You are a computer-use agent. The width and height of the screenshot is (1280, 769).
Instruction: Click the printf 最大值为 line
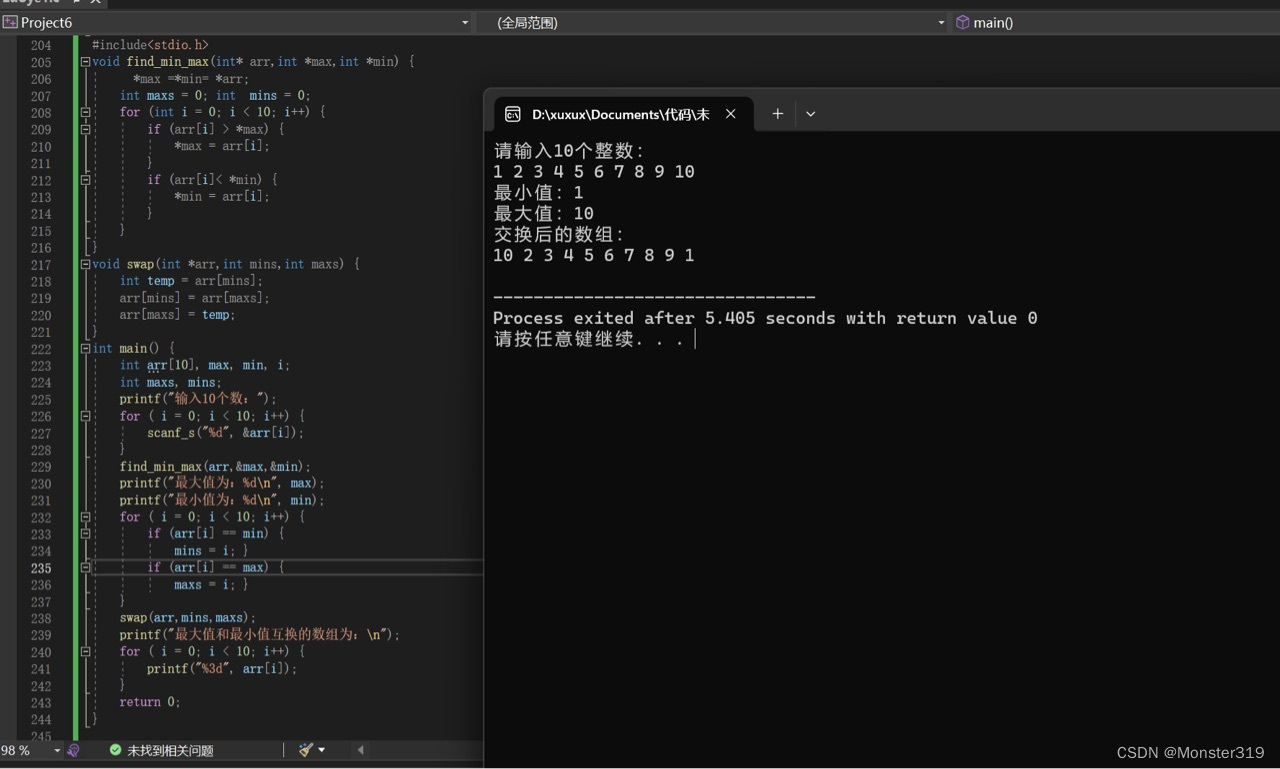(x=222, y=483)
